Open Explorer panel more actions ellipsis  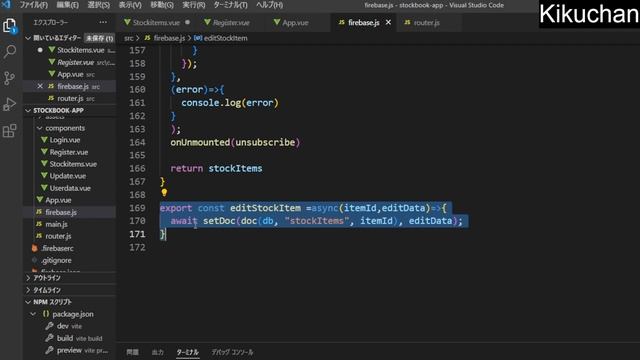coord(103,22)
